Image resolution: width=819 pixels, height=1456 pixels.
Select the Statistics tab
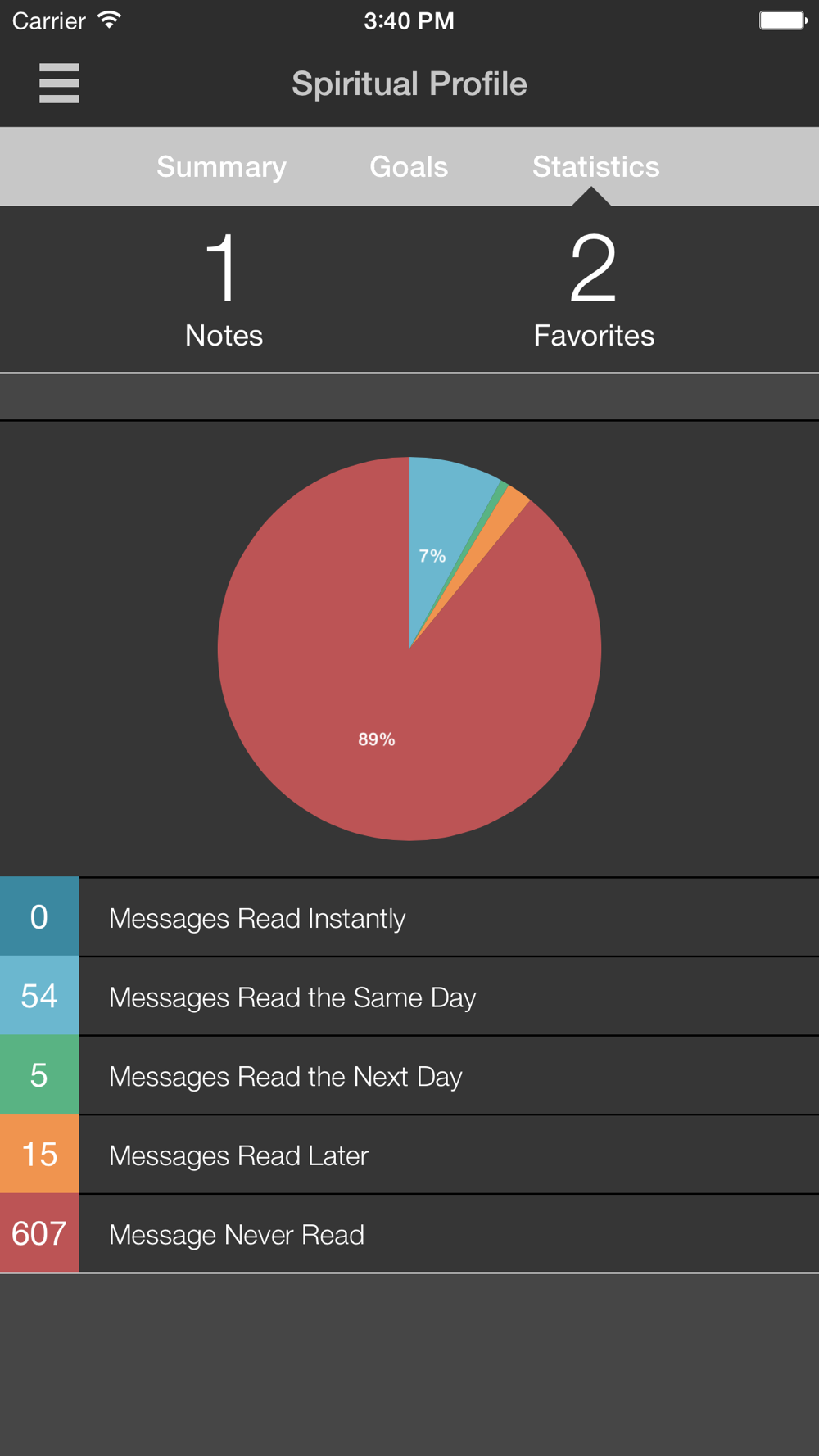[595, 167]
